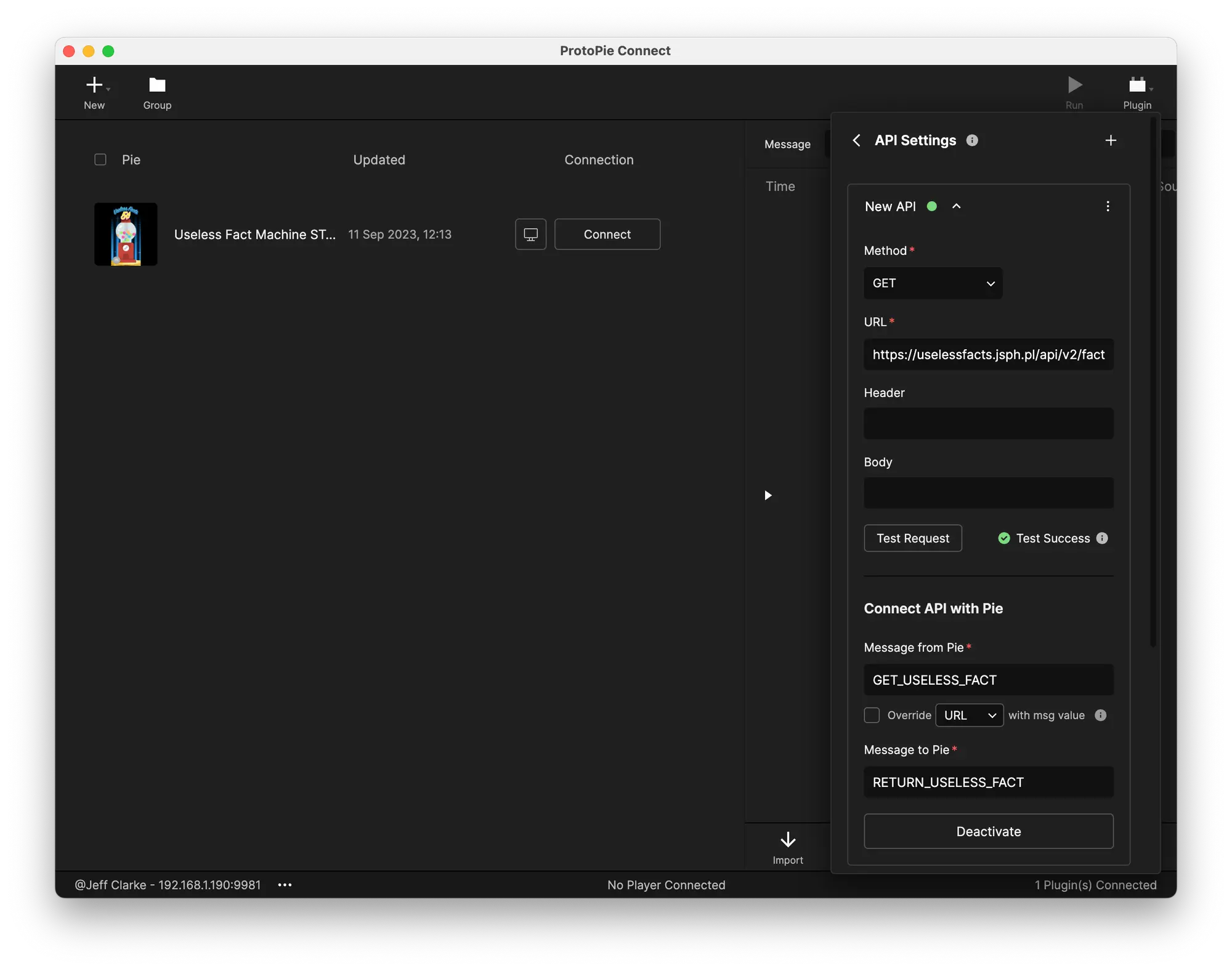The width and height of the screenshot is (1232, 971).
Task: Open the three-dot menu by IP address
Action: pos(285,885)
